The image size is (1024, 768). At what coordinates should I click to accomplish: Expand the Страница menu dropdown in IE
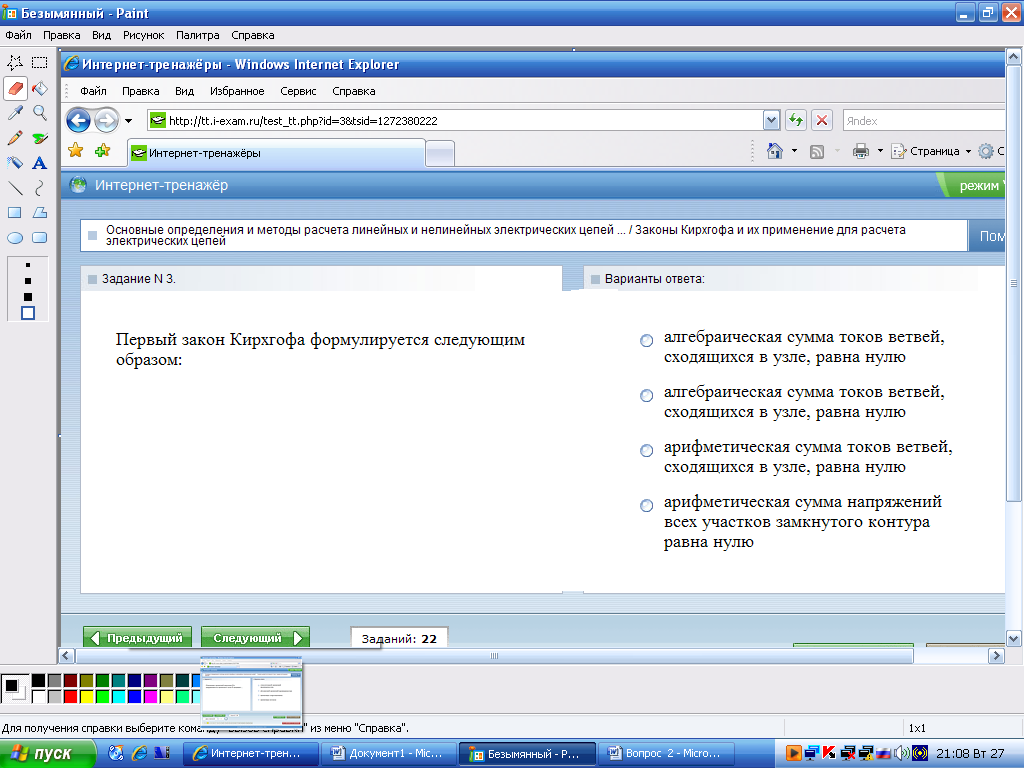[x=968, y=152]
